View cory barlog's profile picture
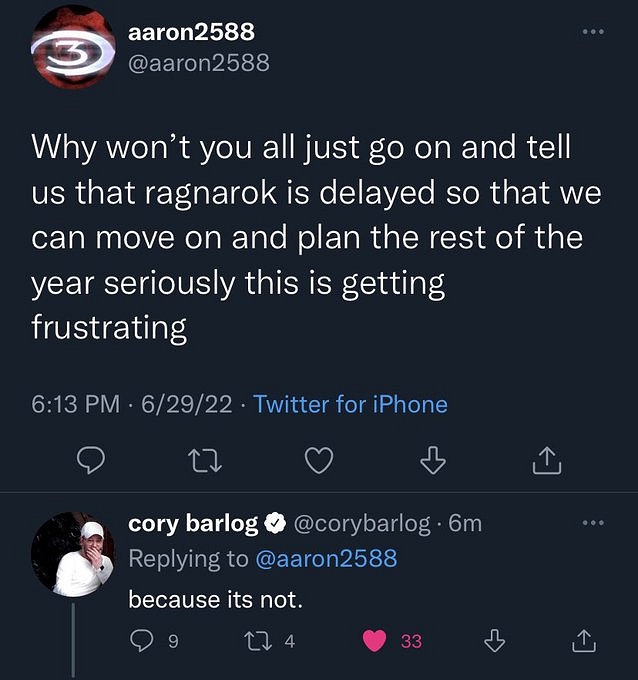The image size is (638, 680). (73, 555)
